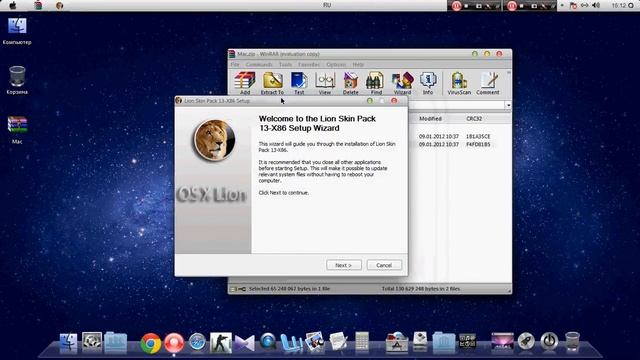This screenshot has width=640, height=360.
Task: Click the Test archive icon in WinRAR
Action: pos(299,83)
